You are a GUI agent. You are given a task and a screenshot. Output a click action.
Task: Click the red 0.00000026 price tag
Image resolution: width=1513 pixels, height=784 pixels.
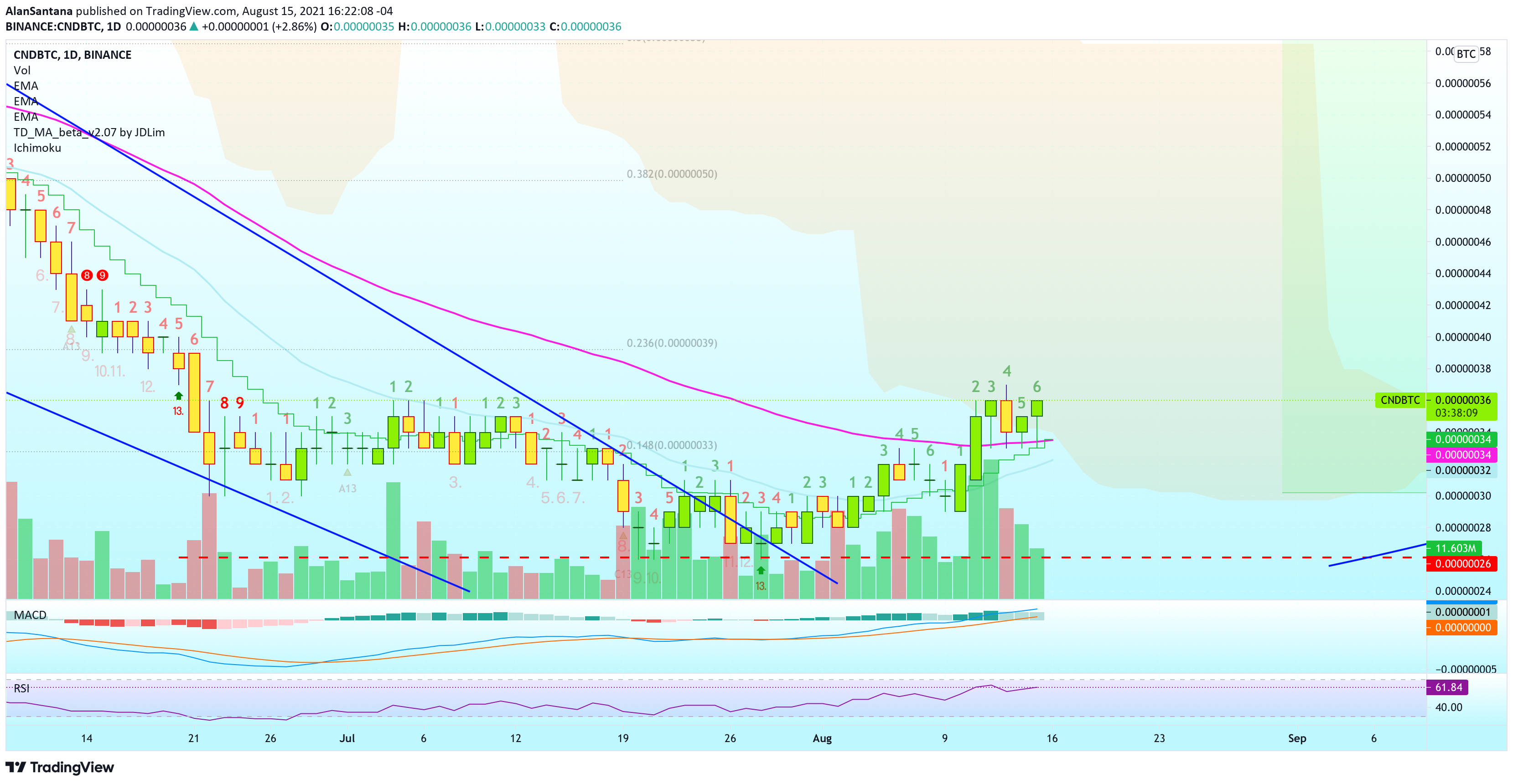click(1461, 564)
